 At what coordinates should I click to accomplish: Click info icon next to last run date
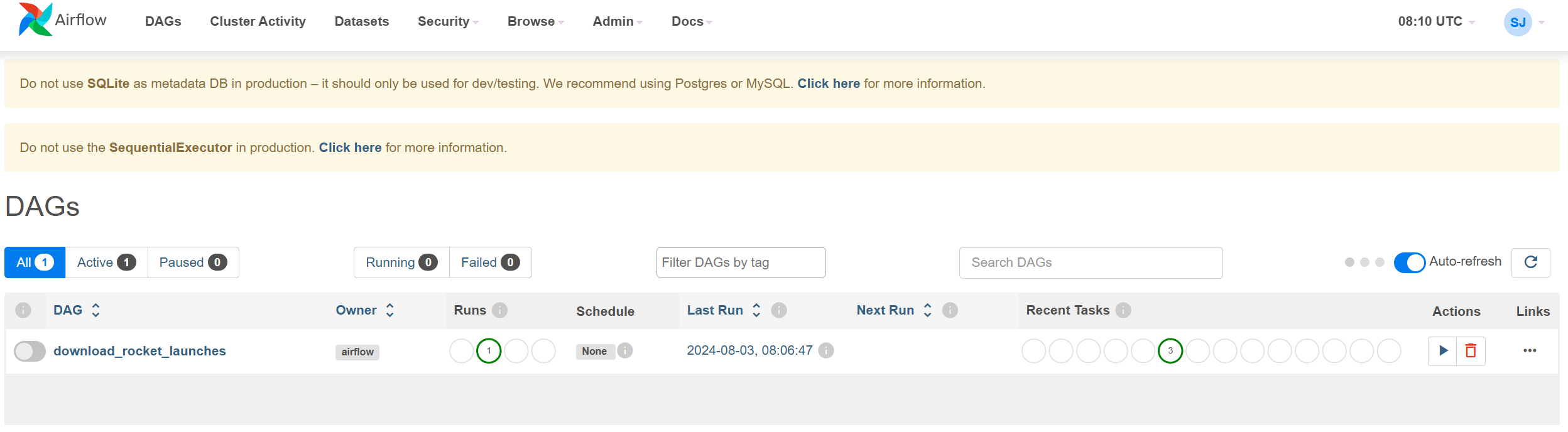[827, 351]
